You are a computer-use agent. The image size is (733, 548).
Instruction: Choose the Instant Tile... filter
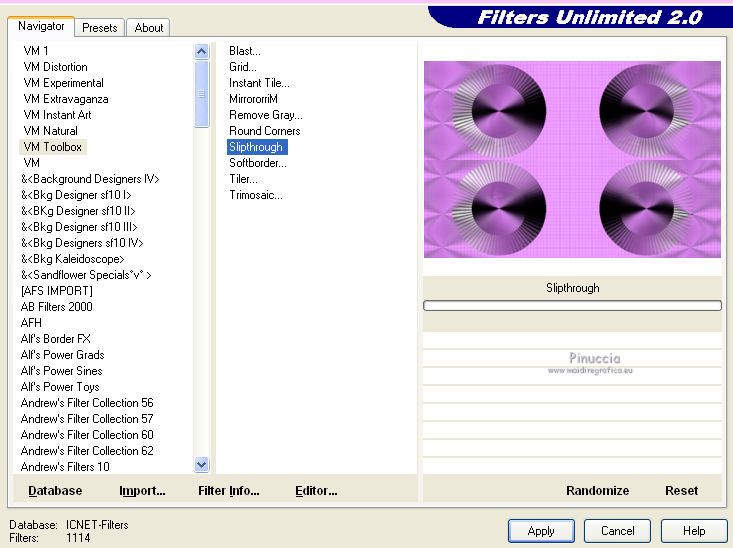259,83
